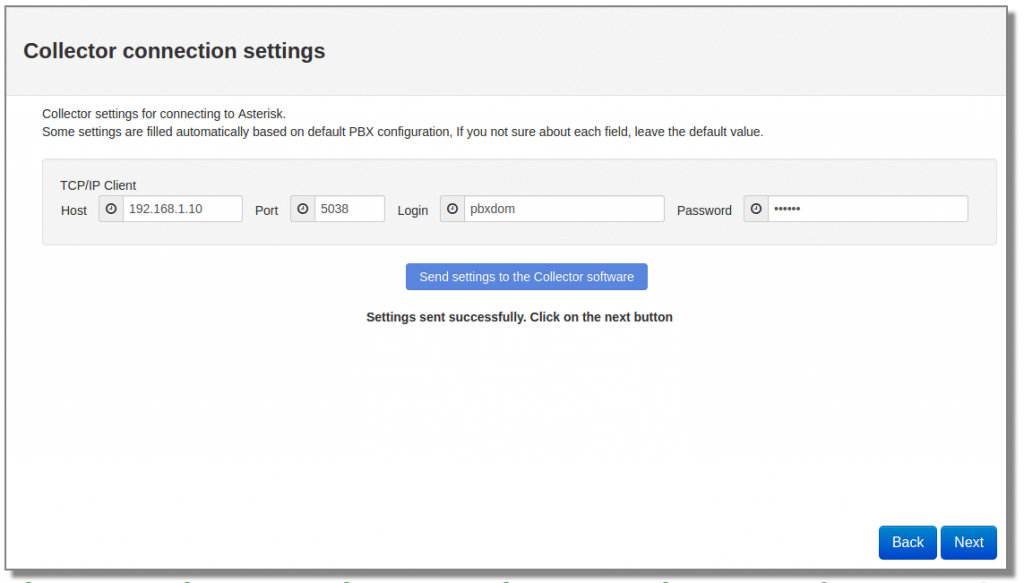Select the Login field showing pbxdom

(x=560, y=209)
